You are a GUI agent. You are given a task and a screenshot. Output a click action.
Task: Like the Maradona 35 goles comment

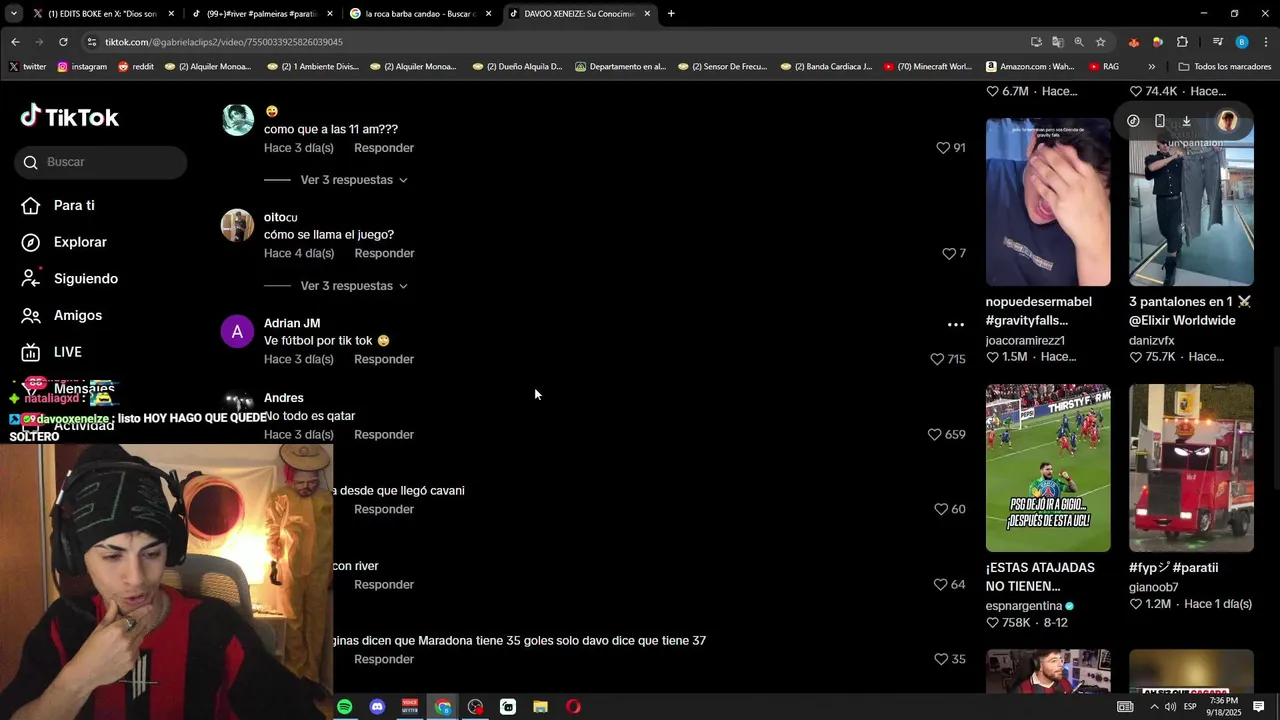pyautogui.click(x=941, y=659)
